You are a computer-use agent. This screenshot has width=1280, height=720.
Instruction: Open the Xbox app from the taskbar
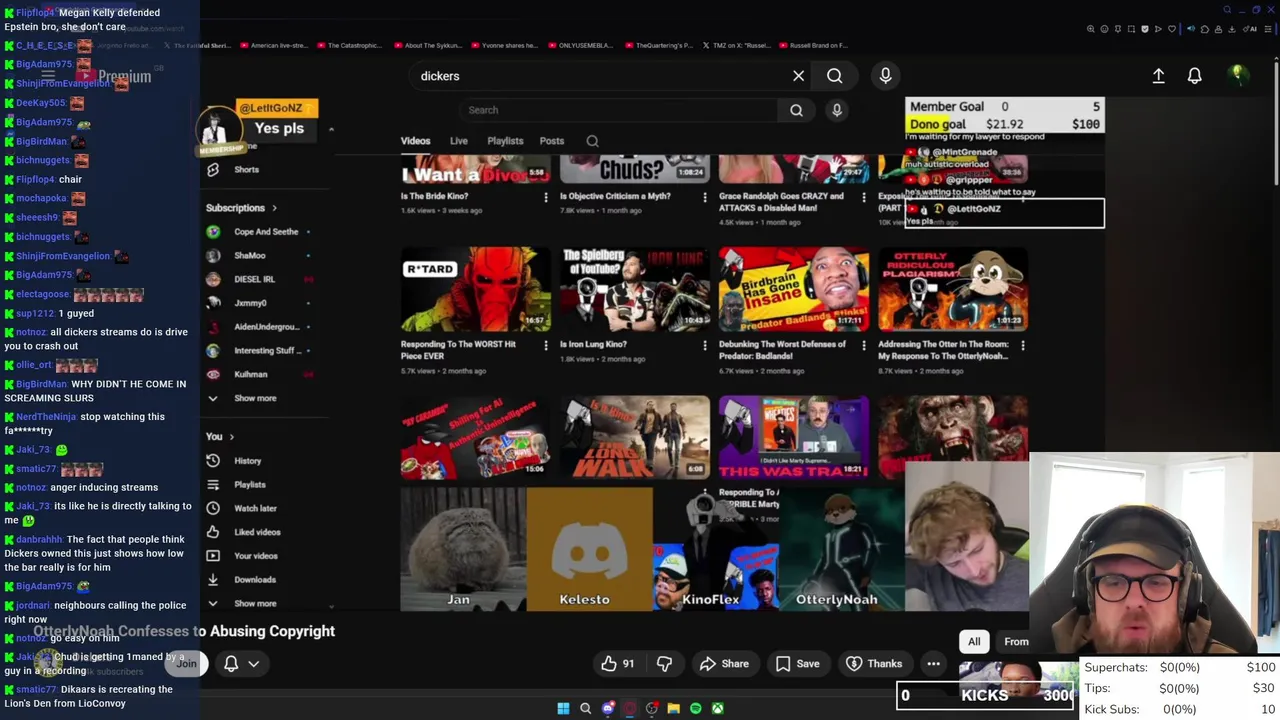click(717, 708)
